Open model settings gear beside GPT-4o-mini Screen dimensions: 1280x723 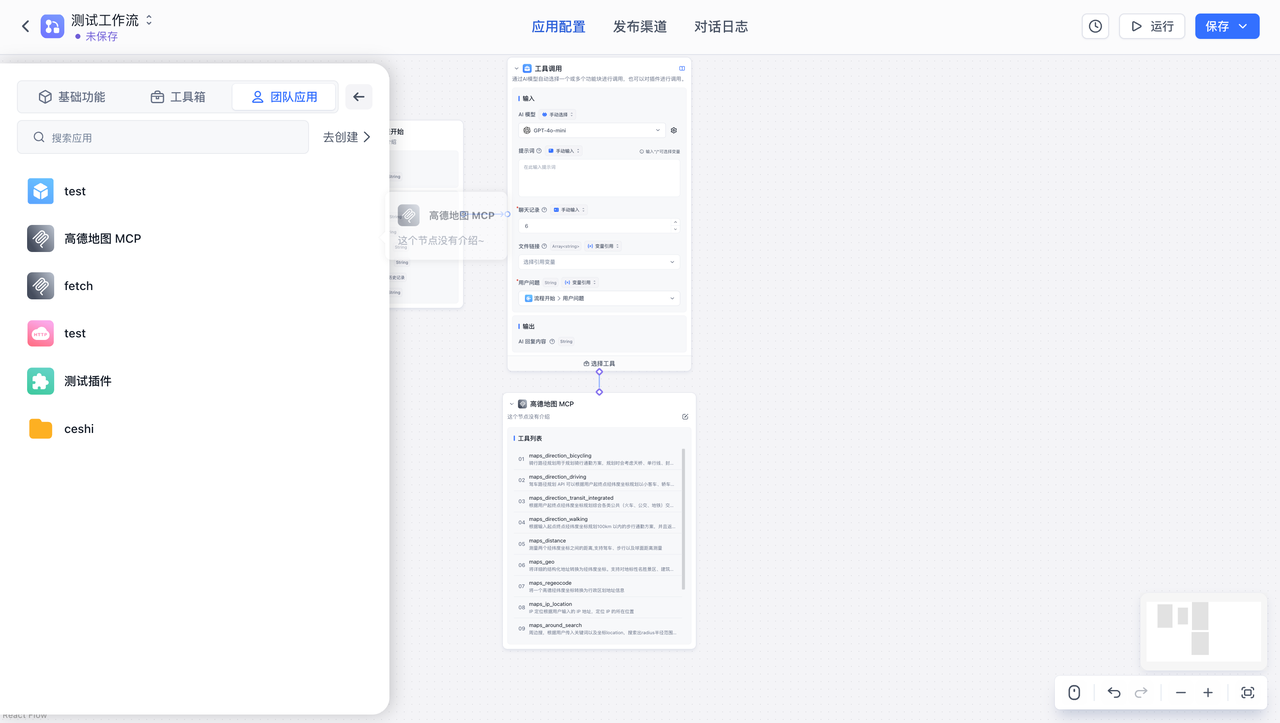coord(674,131)
